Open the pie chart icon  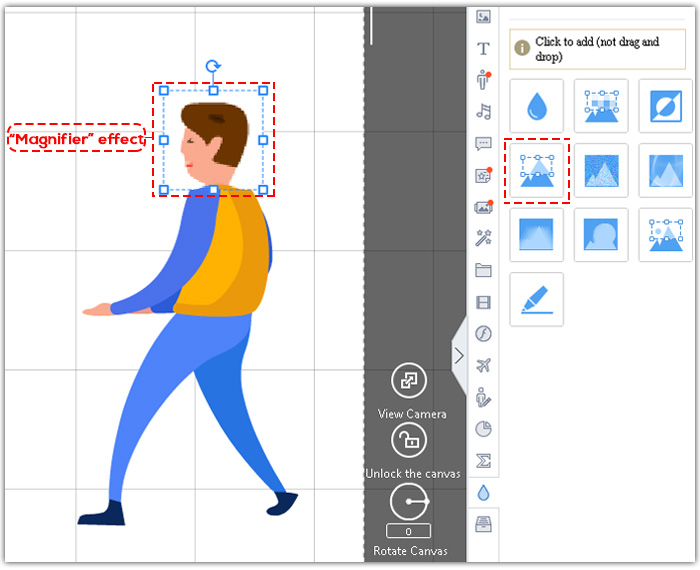[483, 429]
